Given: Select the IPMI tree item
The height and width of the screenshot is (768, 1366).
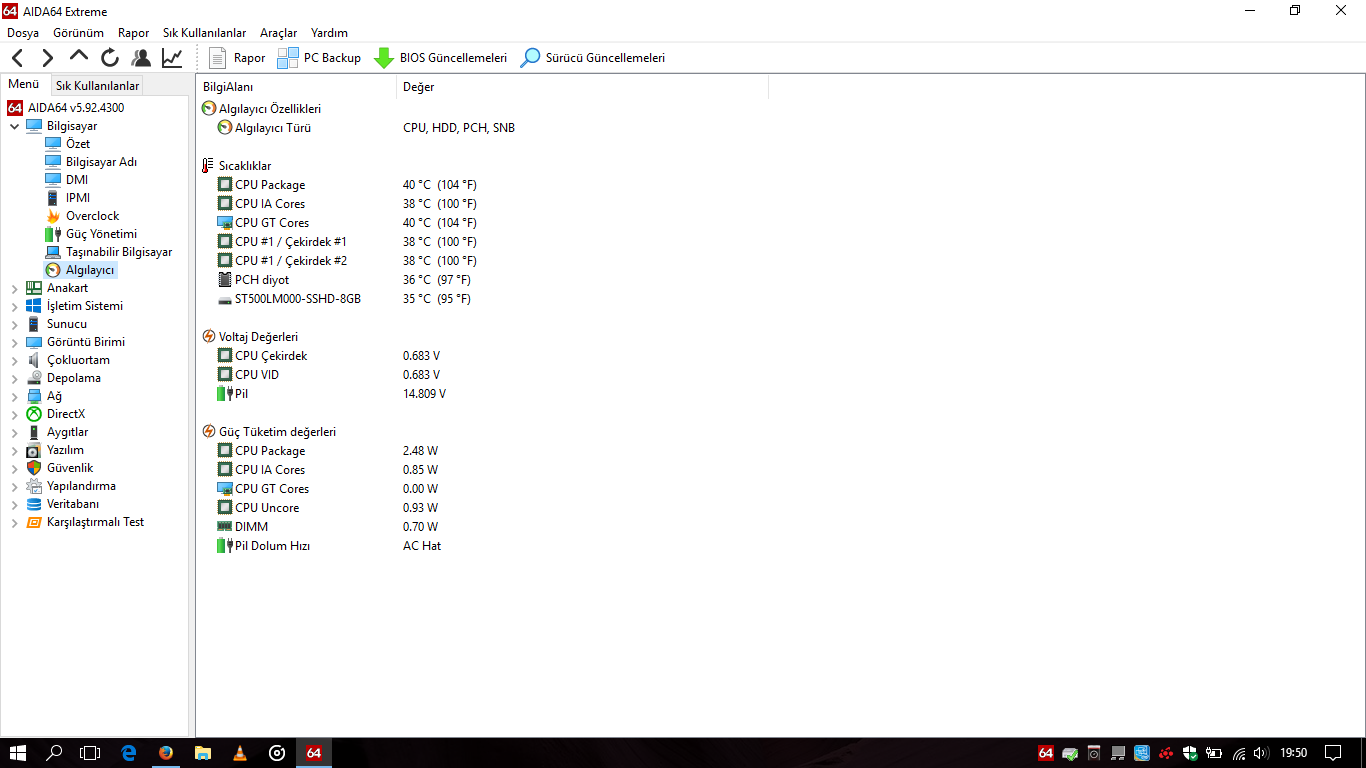Looking at the screenshot, I should 78,198.
